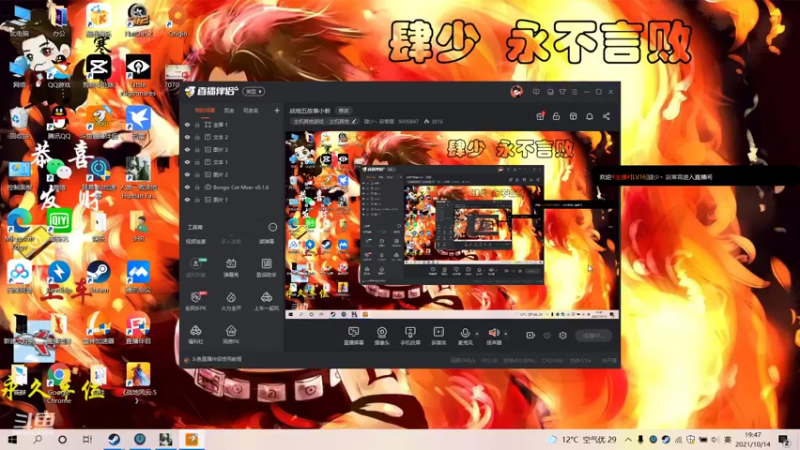Screen dimensions: 800x450
Task: Toggle visibility of the 文本 2 source
Action: 187,137
